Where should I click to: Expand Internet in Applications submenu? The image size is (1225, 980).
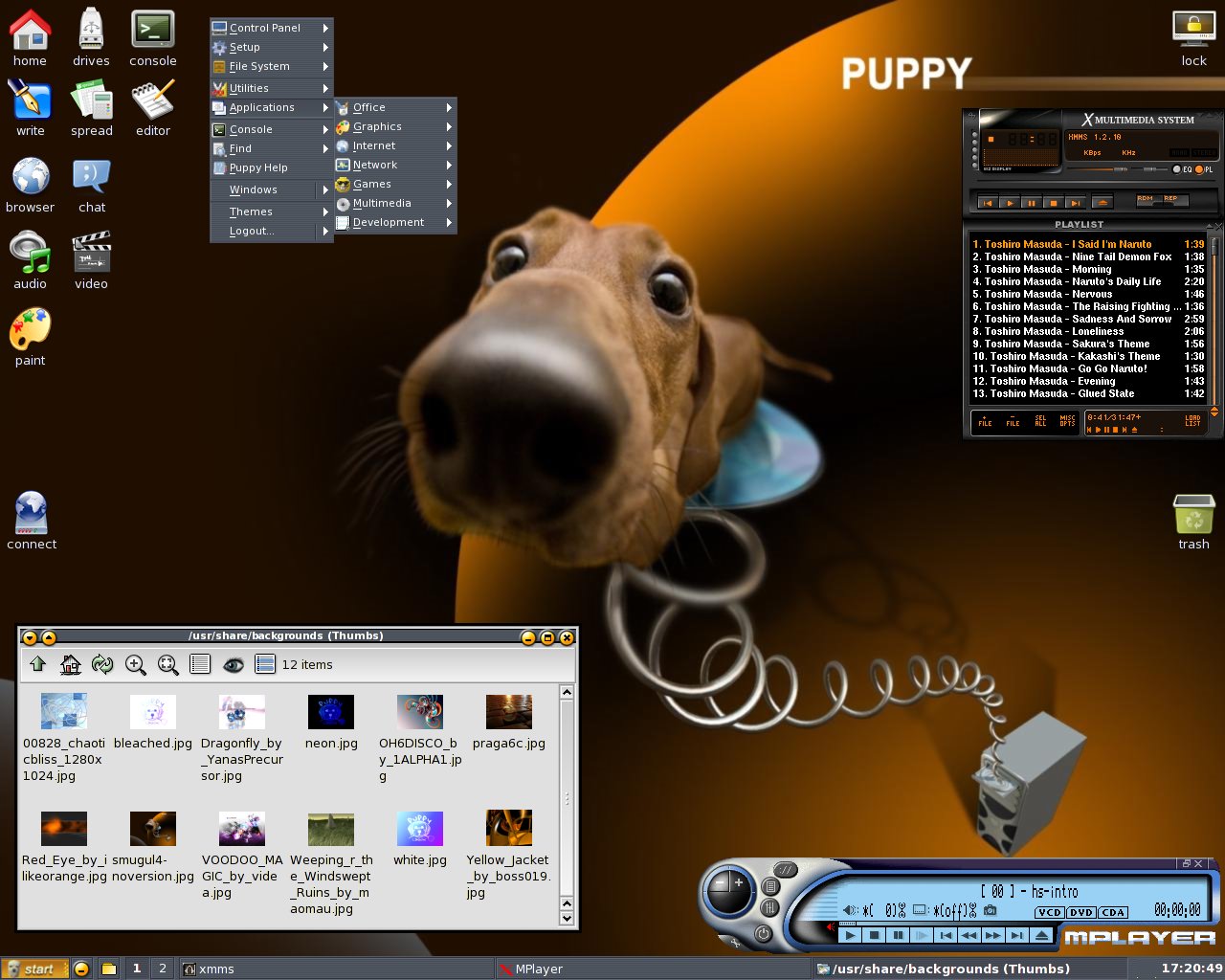pyautogui.click(x=394, y=145)
